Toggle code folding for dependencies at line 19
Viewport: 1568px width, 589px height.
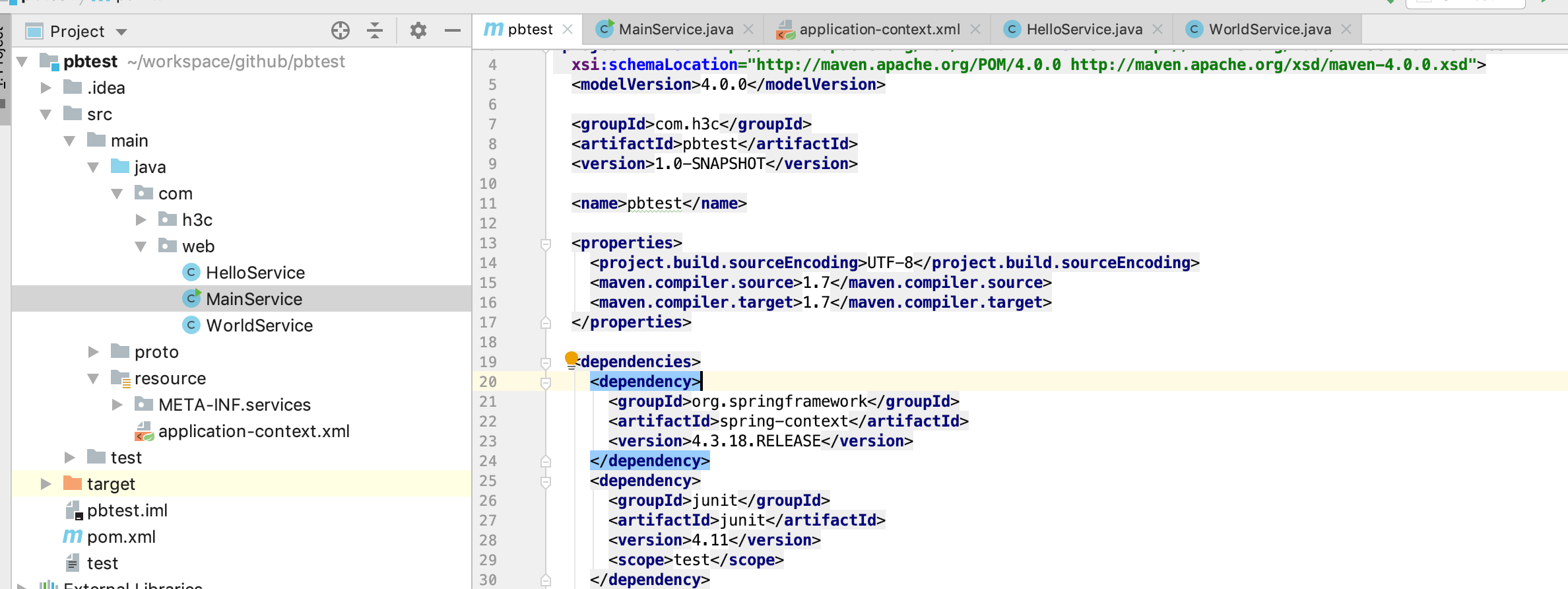pos(546,363)
